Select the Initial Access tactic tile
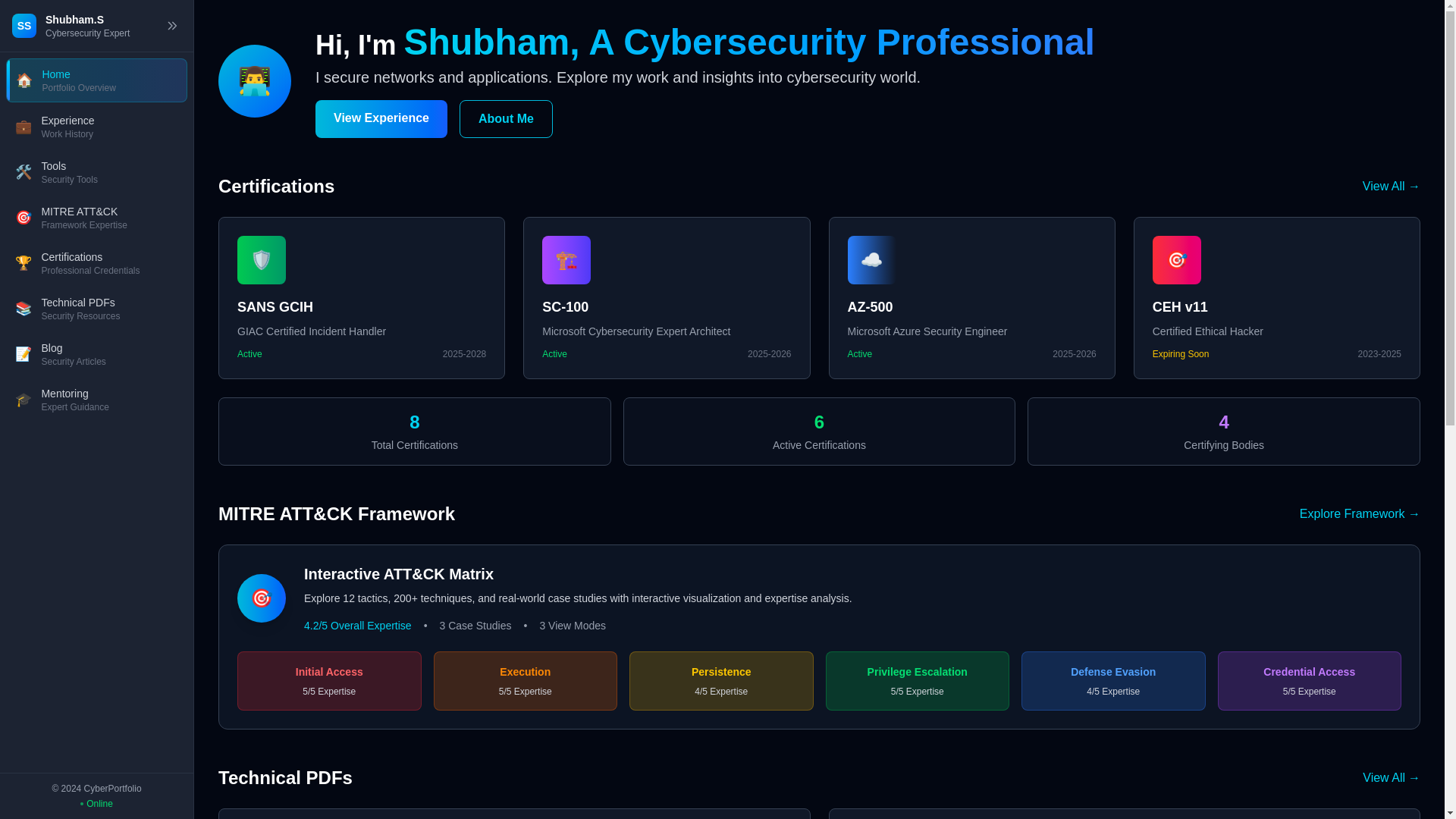This screenshot has height=819, width=1456. tap(329, 681)
